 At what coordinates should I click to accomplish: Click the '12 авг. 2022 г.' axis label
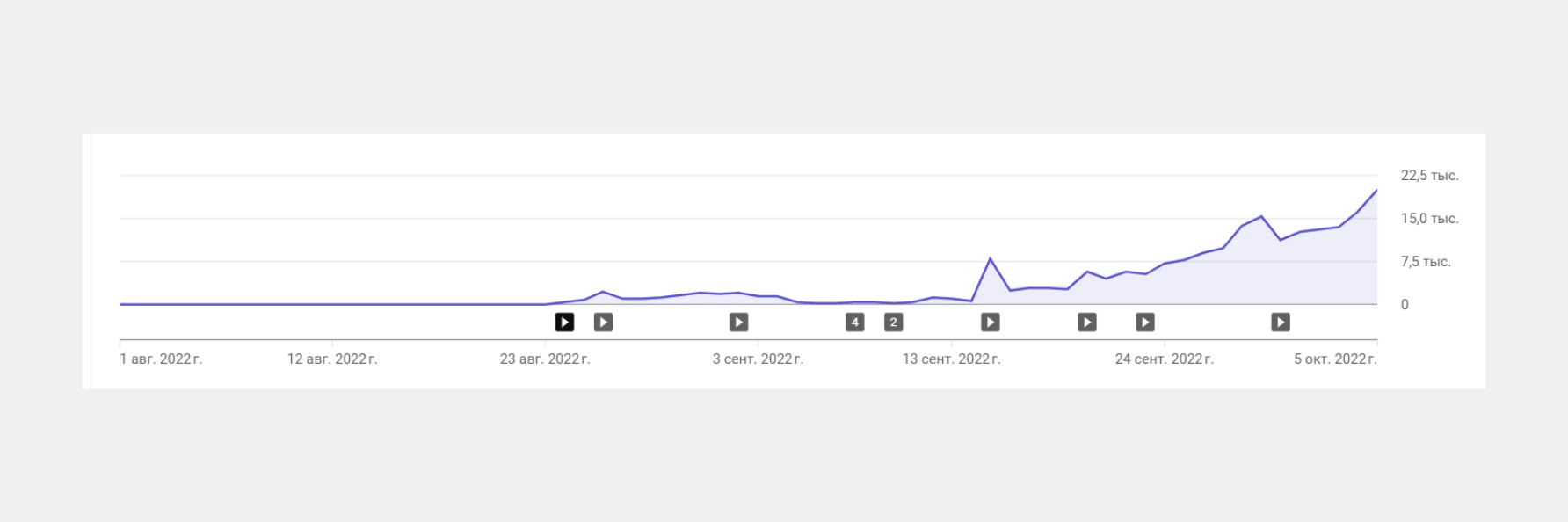click(x=332, y=359)
